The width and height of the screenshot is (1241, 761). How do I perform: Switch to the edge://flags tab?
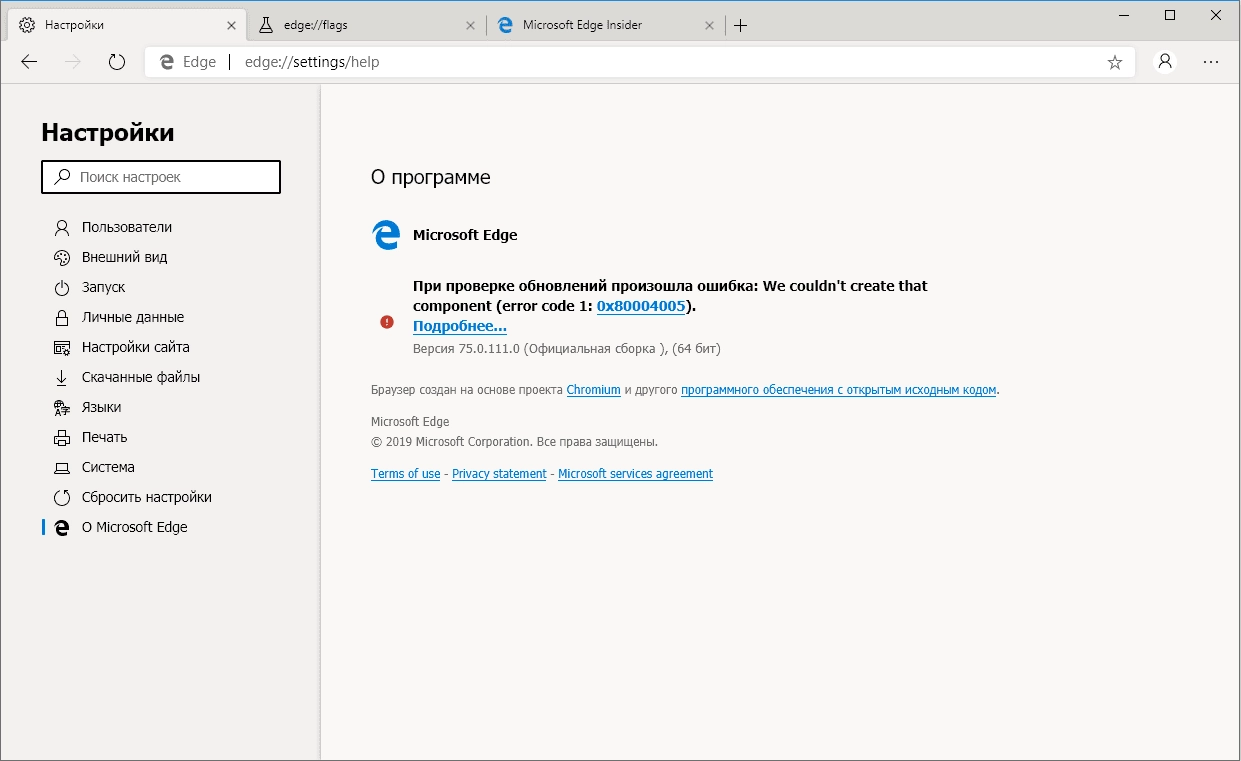point(366,25)
